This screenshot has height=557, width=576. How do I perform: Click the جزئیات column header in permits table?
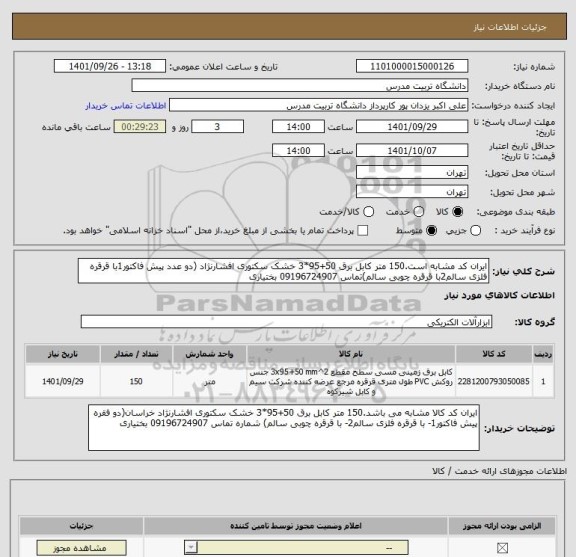pyautogui.click(x=82, y=526)
